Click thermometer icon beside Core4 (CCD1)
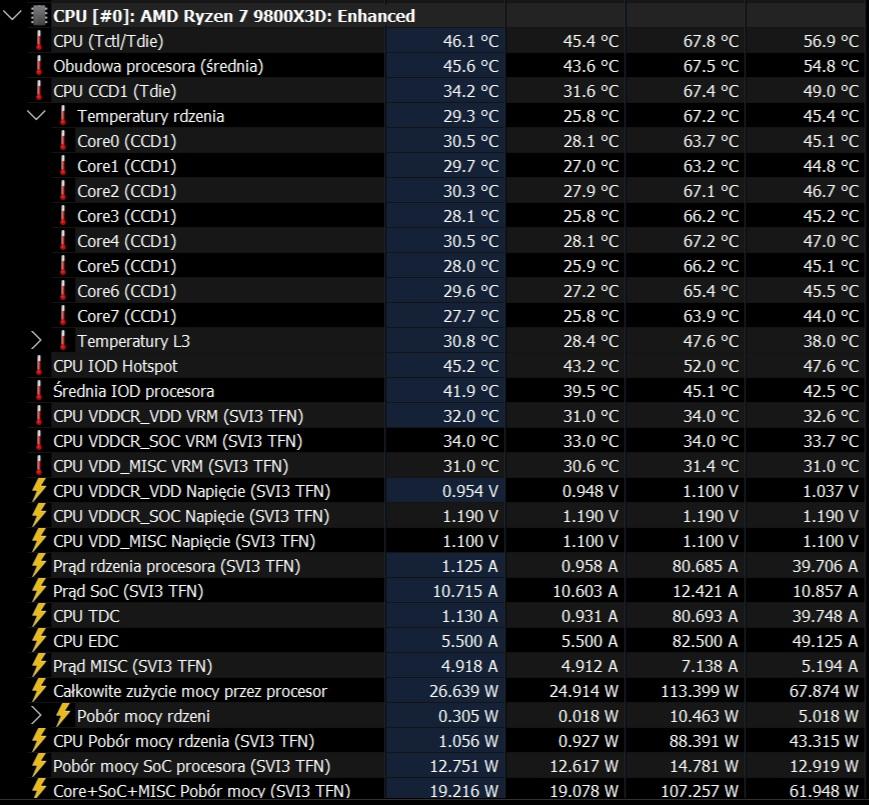This screenshot has height=805, width=869. (64, 241)
